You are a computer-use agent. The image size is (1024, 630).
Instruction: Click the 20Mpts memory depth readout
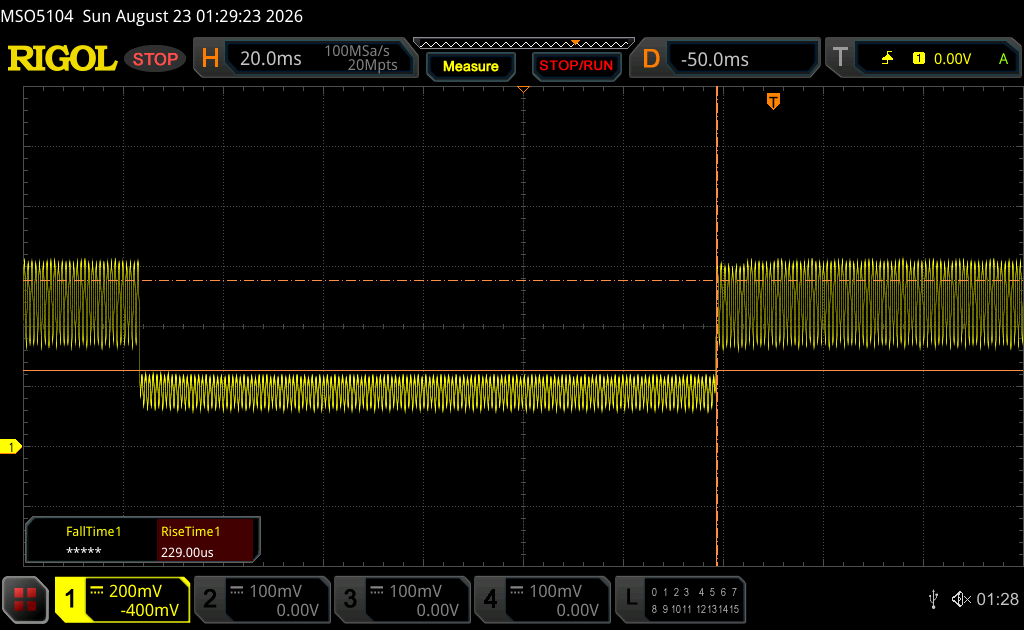point(372,65)
